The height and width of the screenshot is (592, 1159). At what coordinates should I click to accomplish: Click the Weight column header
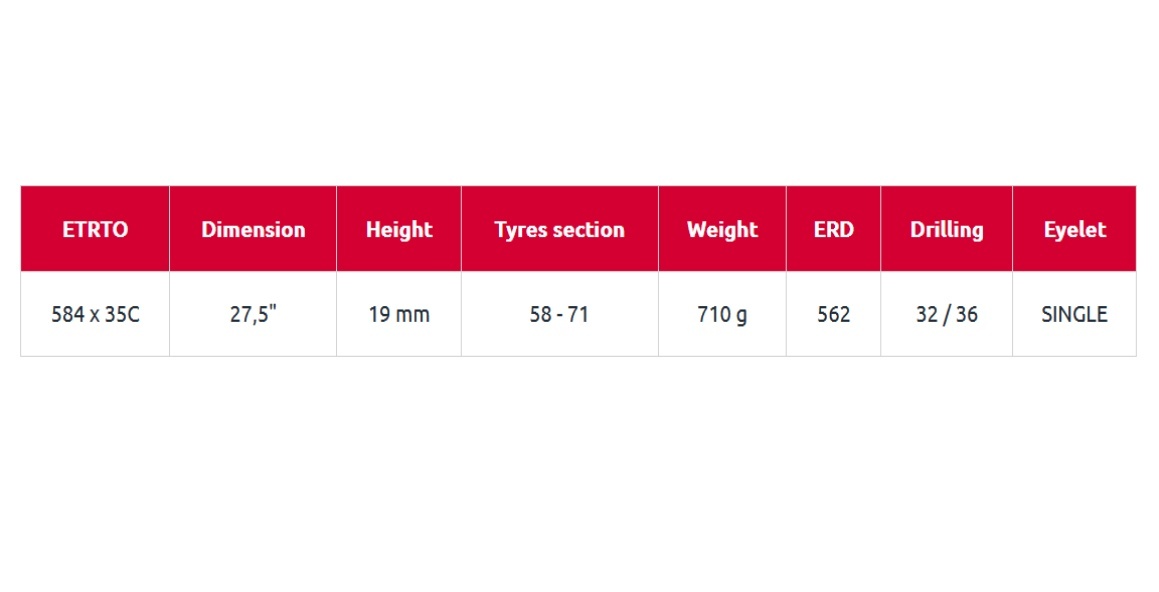pos(722,229)
